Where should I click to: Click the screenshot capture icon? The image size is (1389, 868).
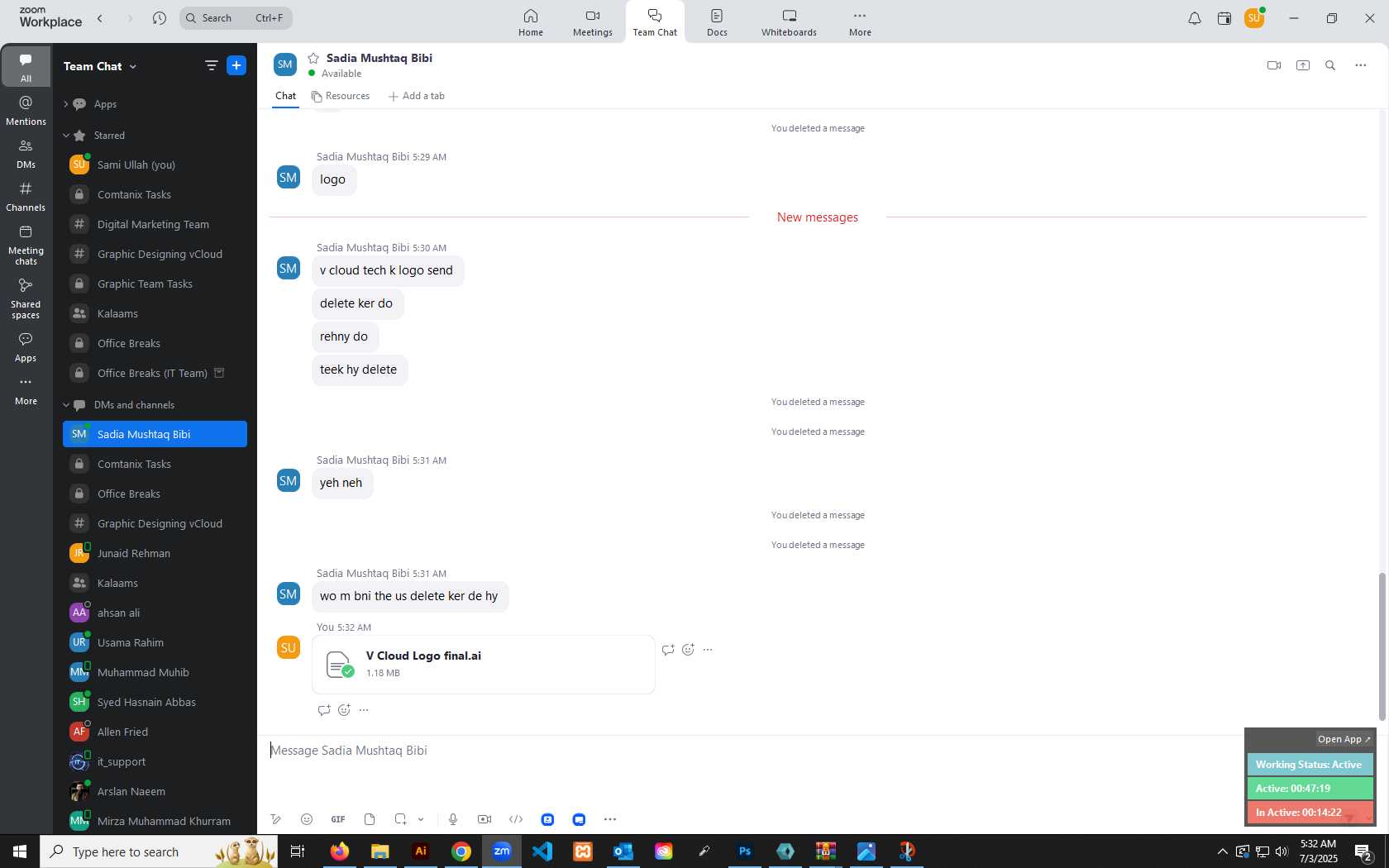click(400, 819)
